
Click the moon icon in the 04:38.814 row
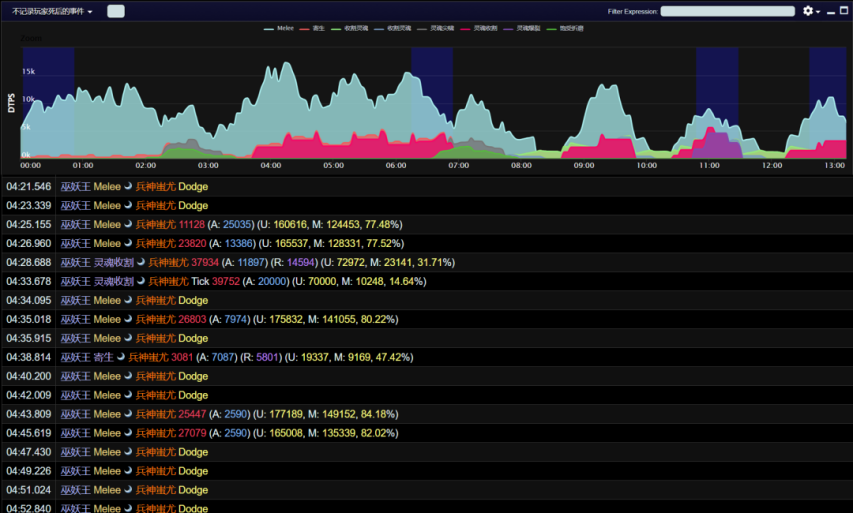pyautogui.click(x=122, y=357)
